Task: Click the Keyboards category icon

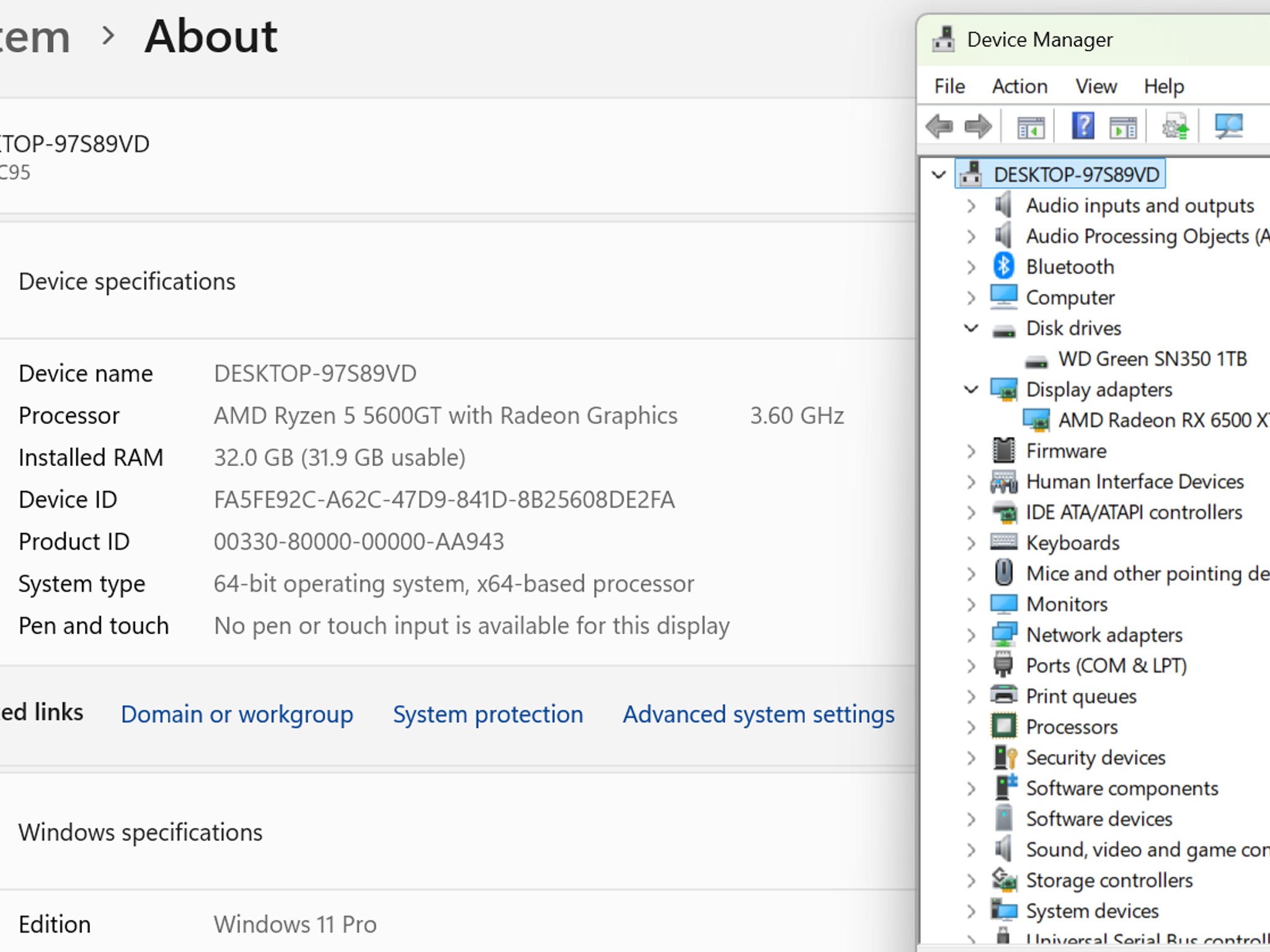Action: [x=1003, y=542]
